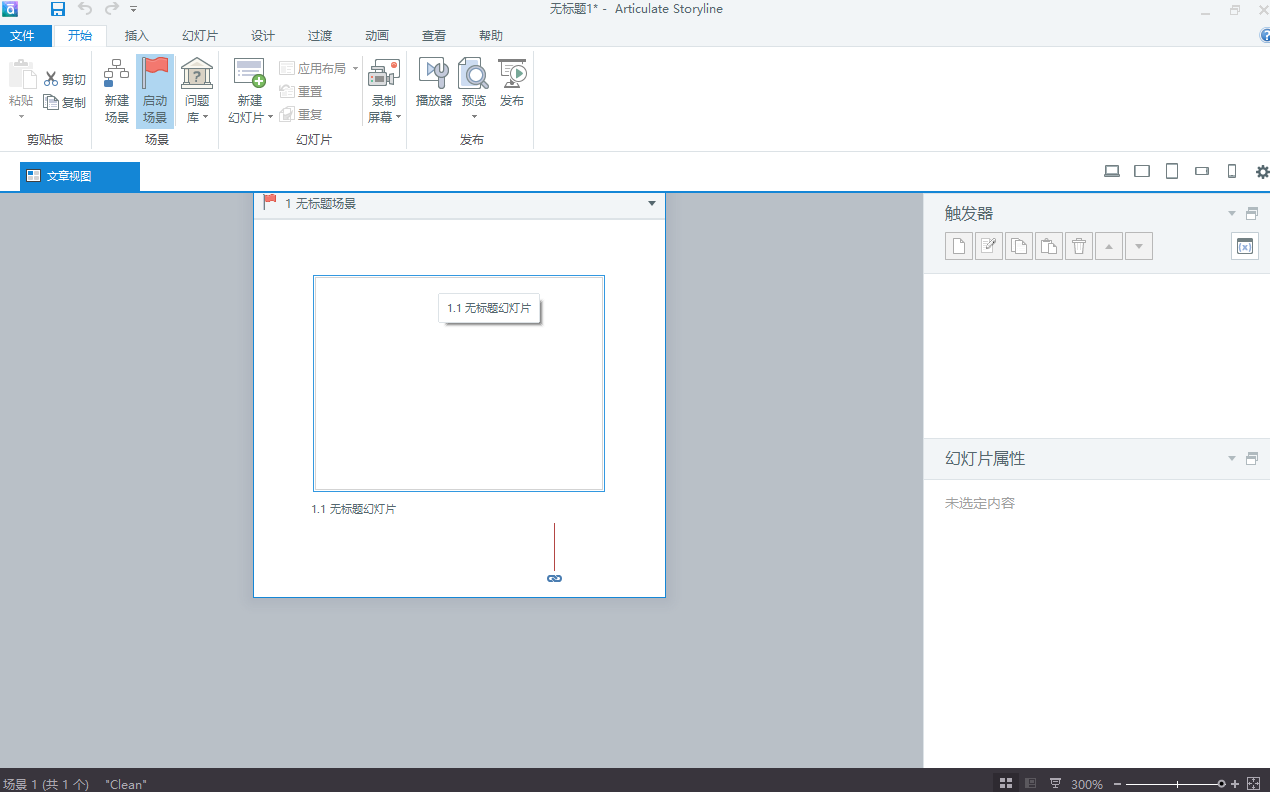Switch to tablet landscape preview icon

pyautogui.click(x=1142, y=171)
